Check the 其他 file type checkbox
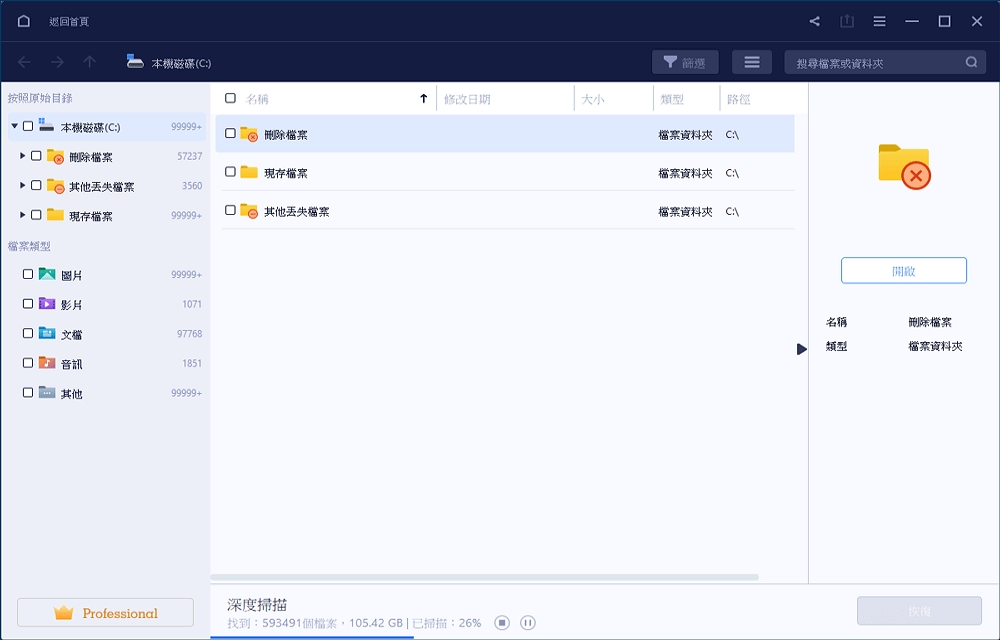 coord(28,392)
